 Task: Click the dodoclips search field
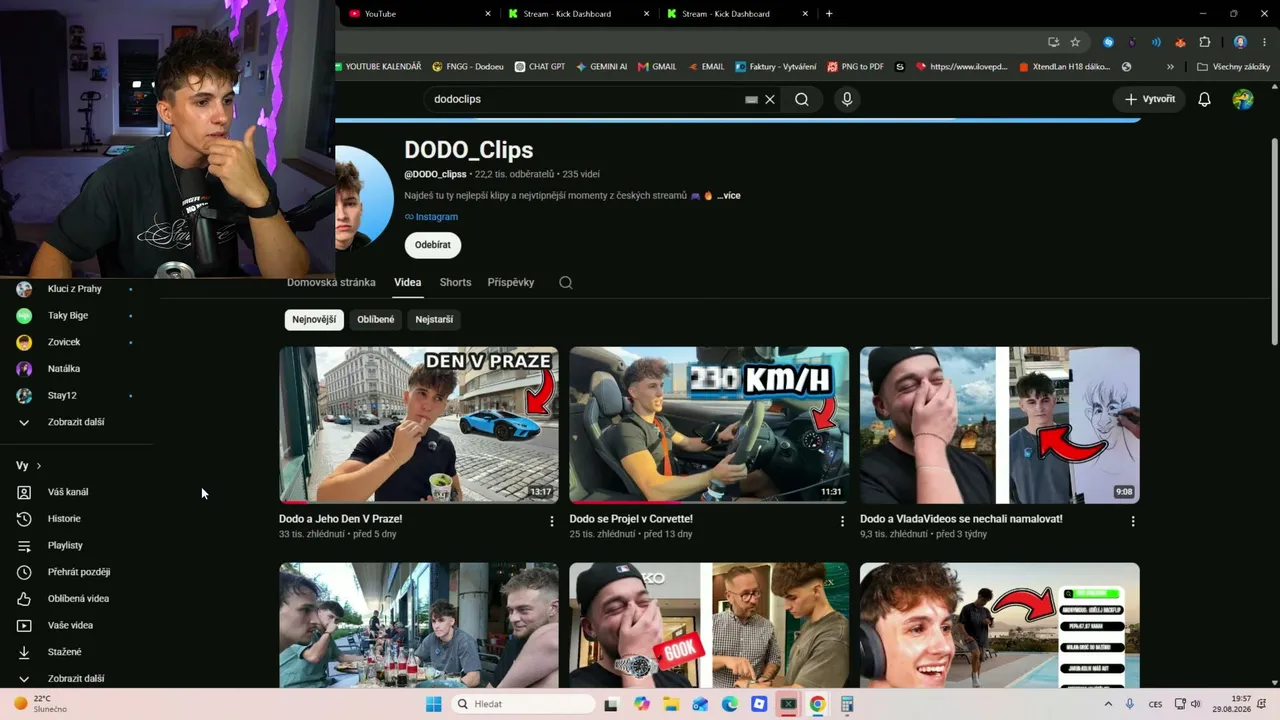tap(585, 99)
